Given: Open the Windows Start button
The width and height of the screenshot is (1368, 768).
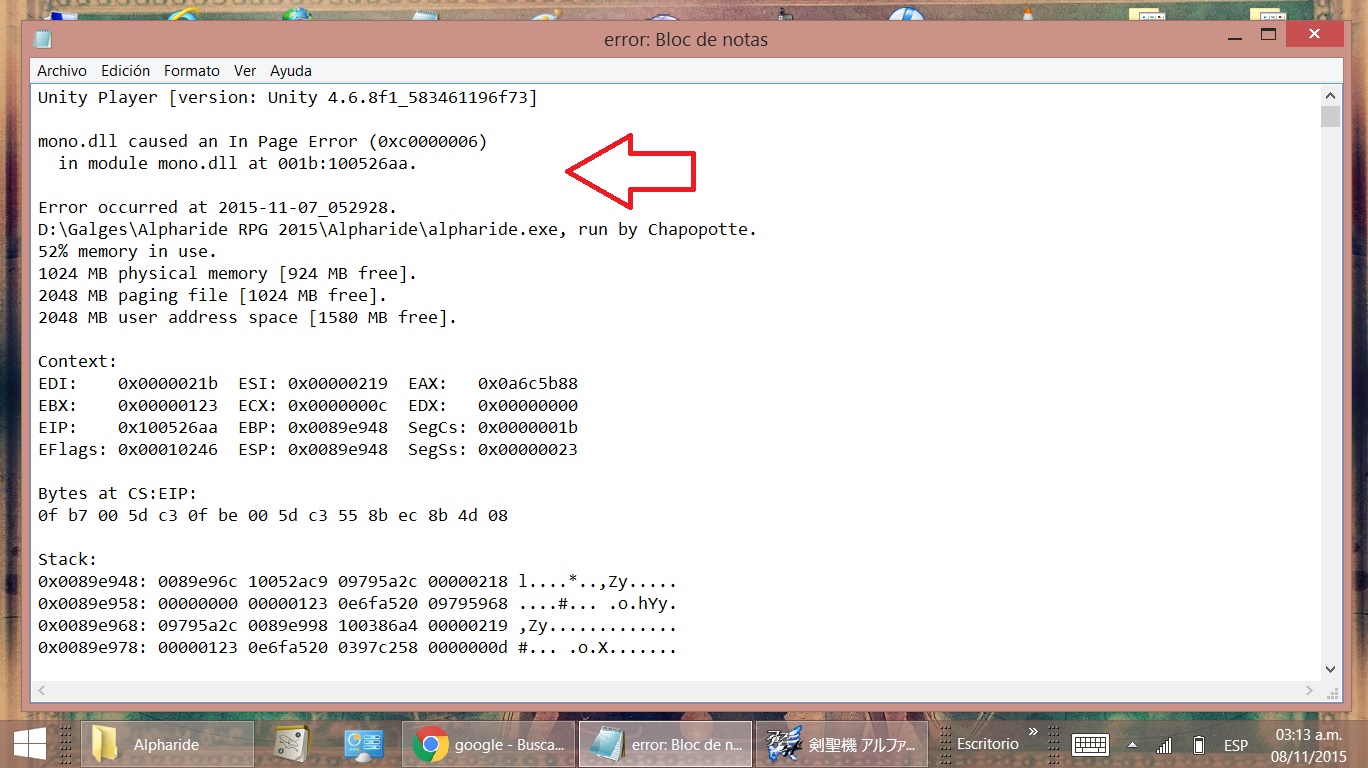Looking at the screenshot, I should click(29, 745).
